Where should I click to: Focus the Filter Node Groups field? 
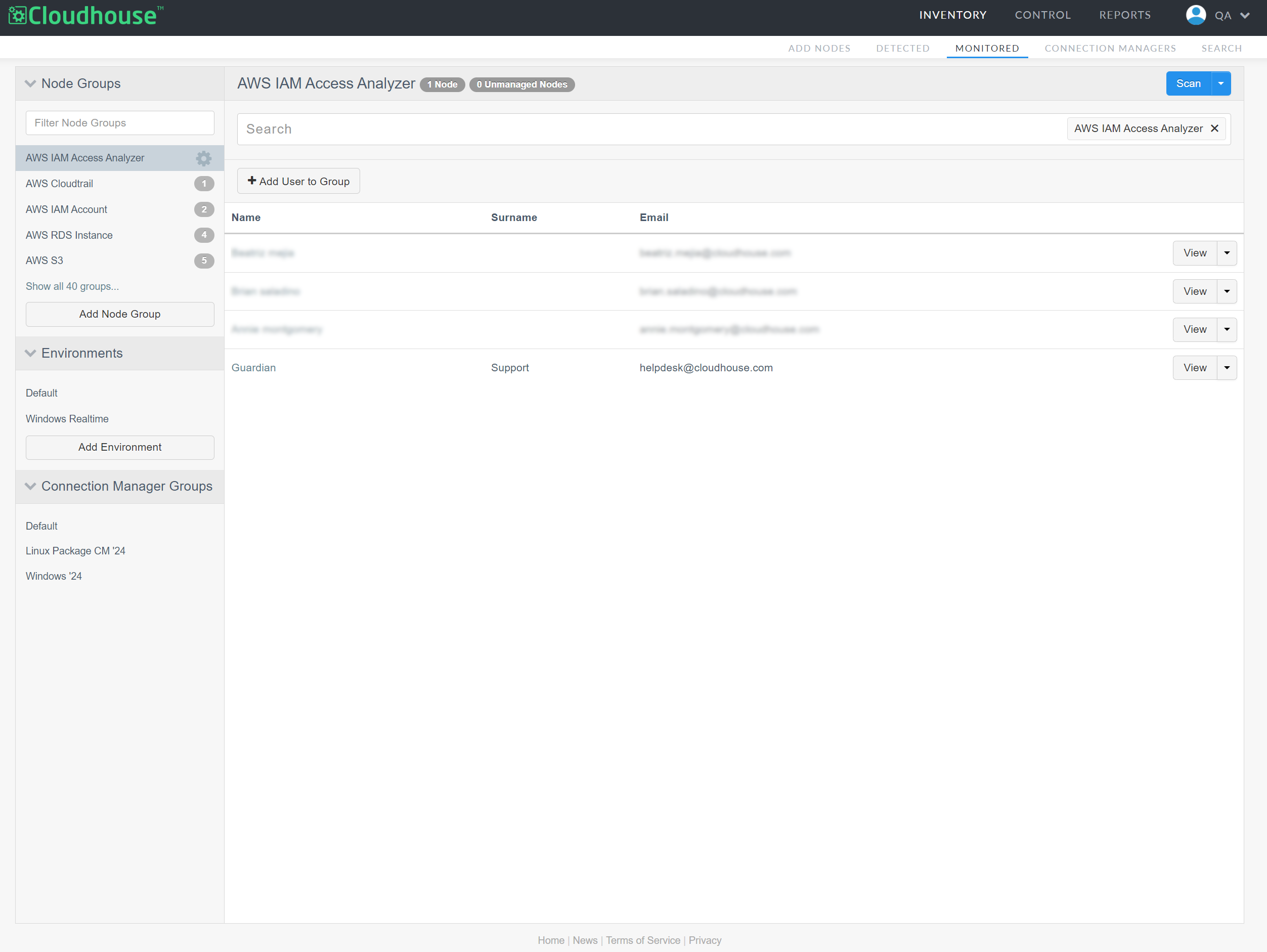120,123
